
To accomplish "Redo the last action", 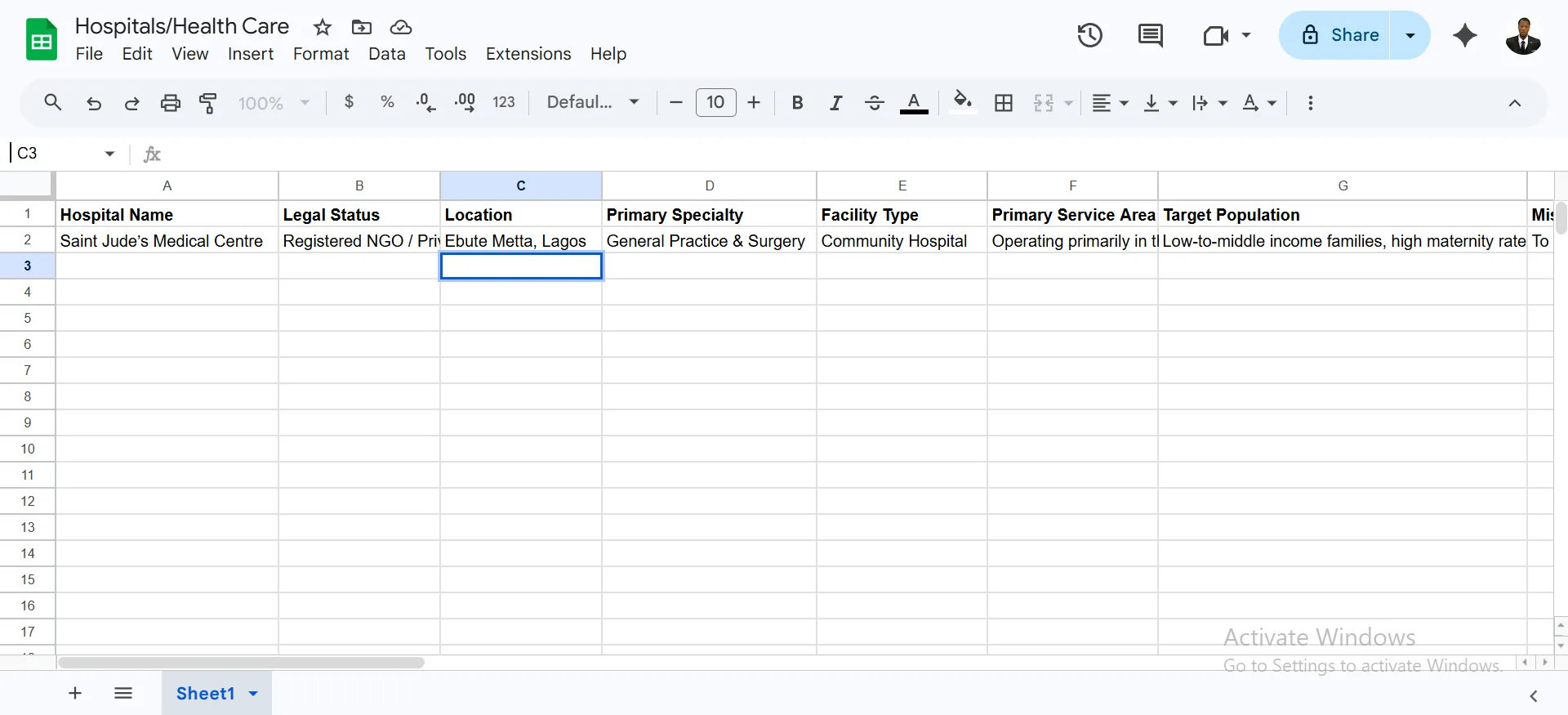I will pyautogui.click(x=131, y=103).
